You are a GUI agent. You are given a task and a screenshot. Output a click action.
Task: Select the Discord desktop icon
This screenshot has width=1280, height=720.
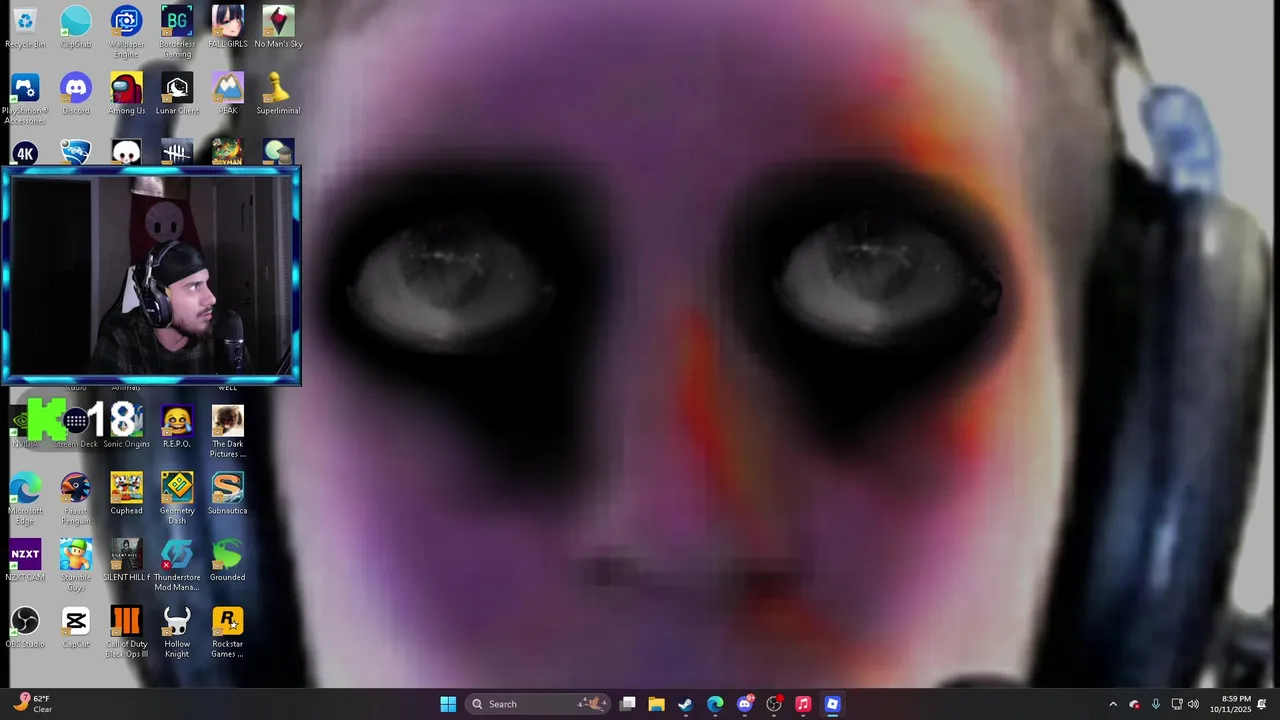coord(76,94)
